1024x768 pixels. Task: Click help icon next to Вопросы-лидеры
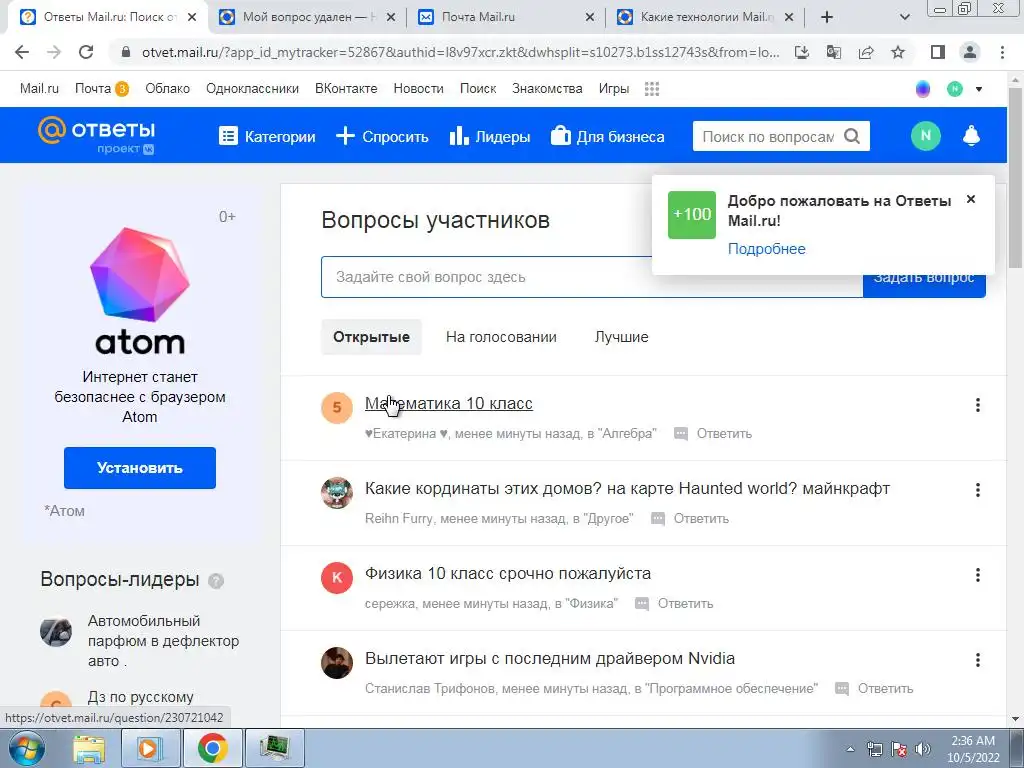pos(216,581)
